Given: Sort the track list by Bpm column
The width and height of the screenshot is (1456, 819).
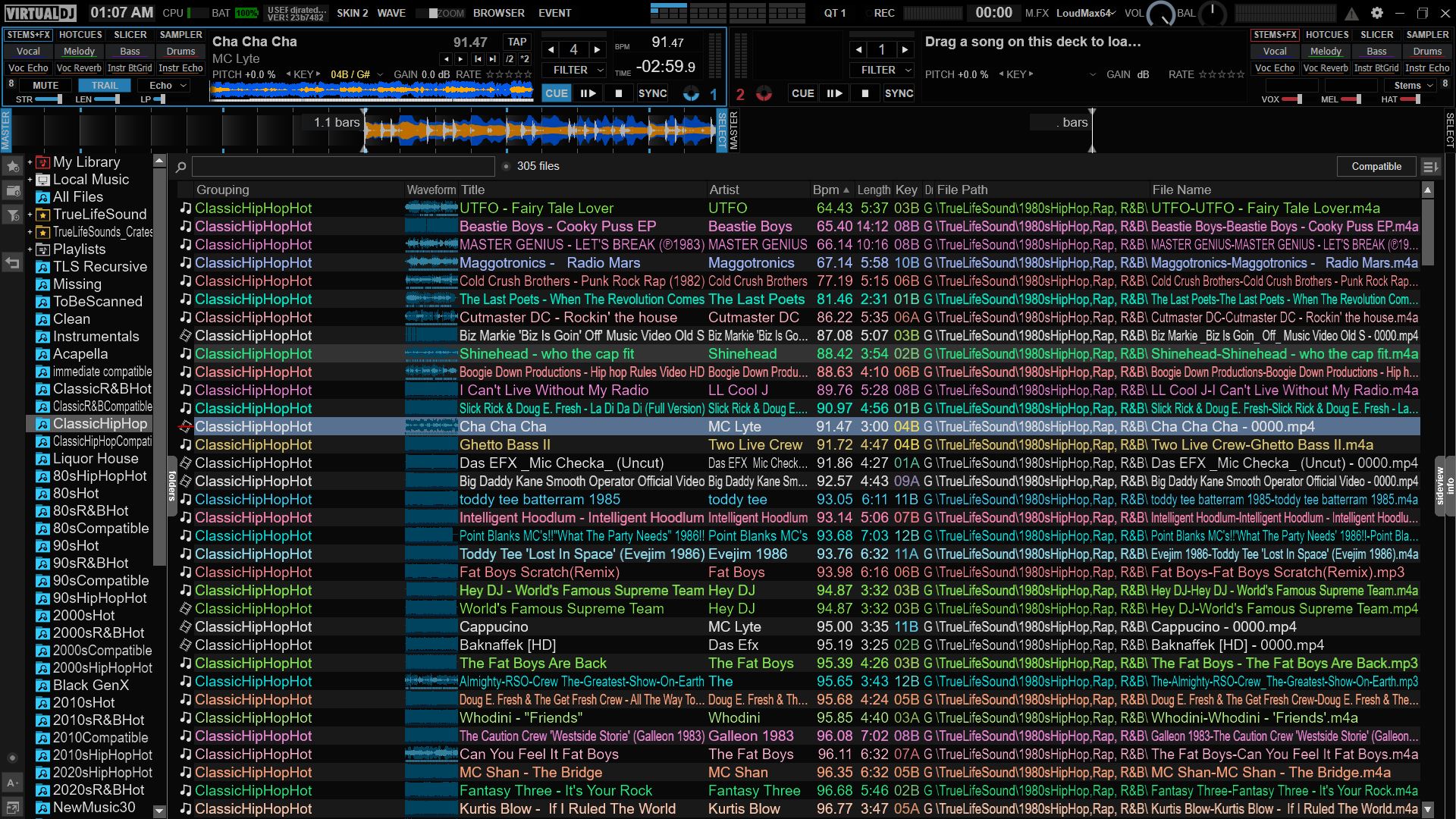Looking at the screenshot, I should [831, 190].
